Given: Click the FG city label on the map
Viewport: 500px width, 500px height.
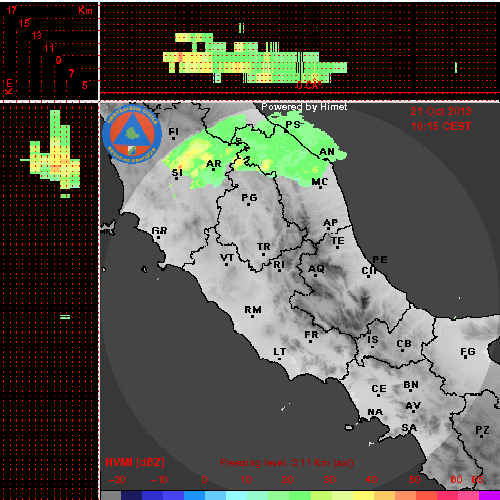Looking at the screenshot, I should coord(468,352).
